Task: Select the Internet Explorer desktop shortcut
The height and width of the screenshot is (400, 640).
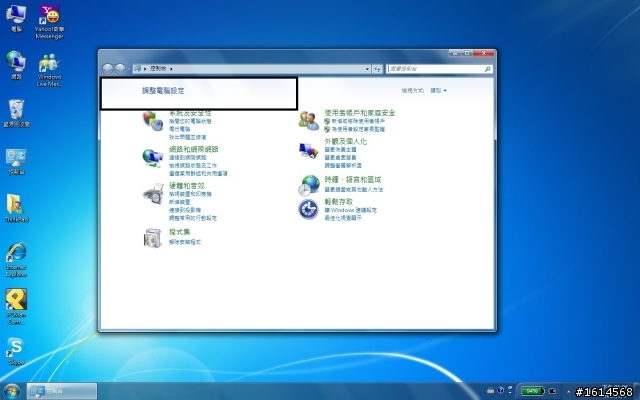Action: (16, 260)
